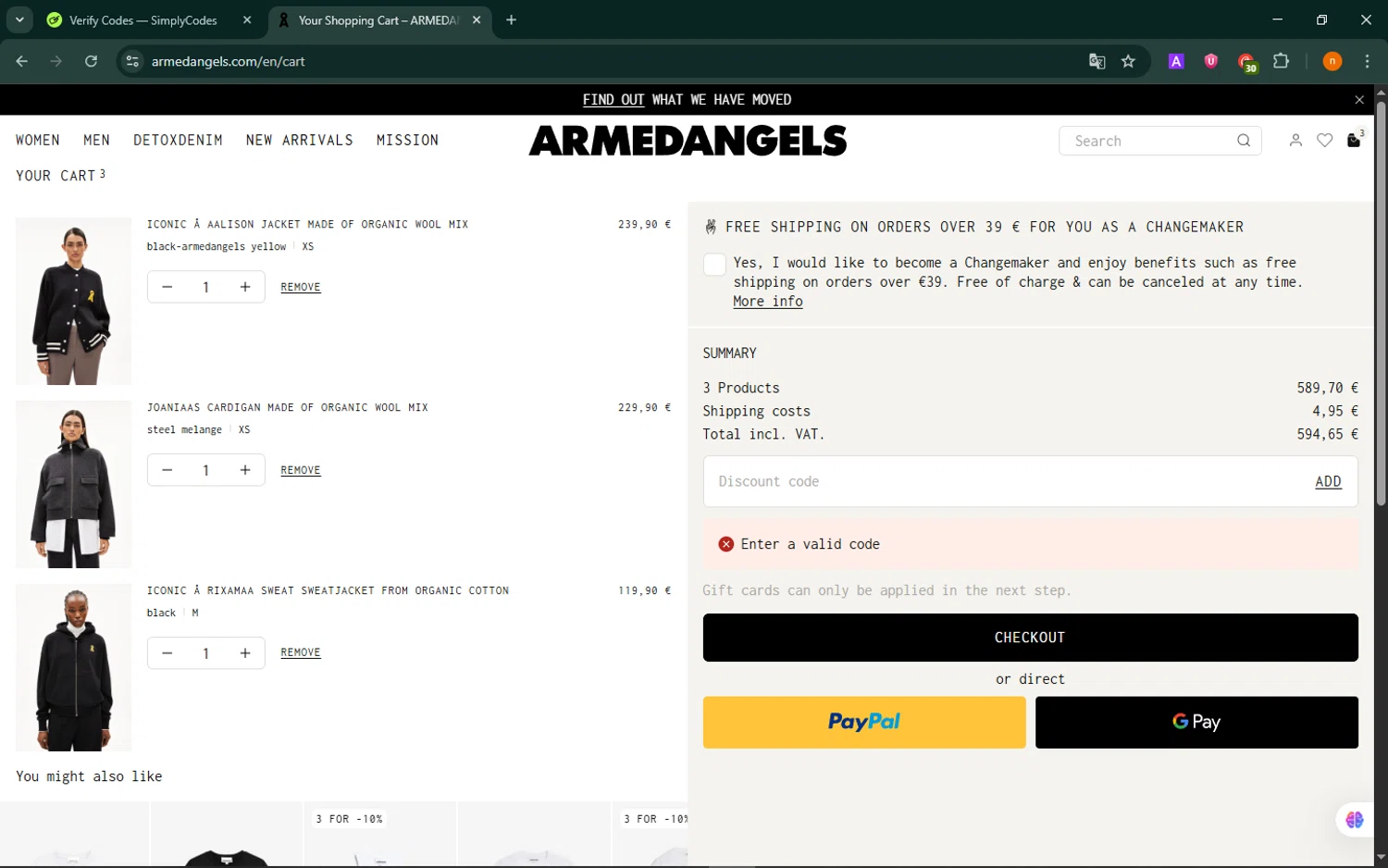Check the Changemaker membership checkbox
Viewport: 1388px width, 868px height.
714,265
